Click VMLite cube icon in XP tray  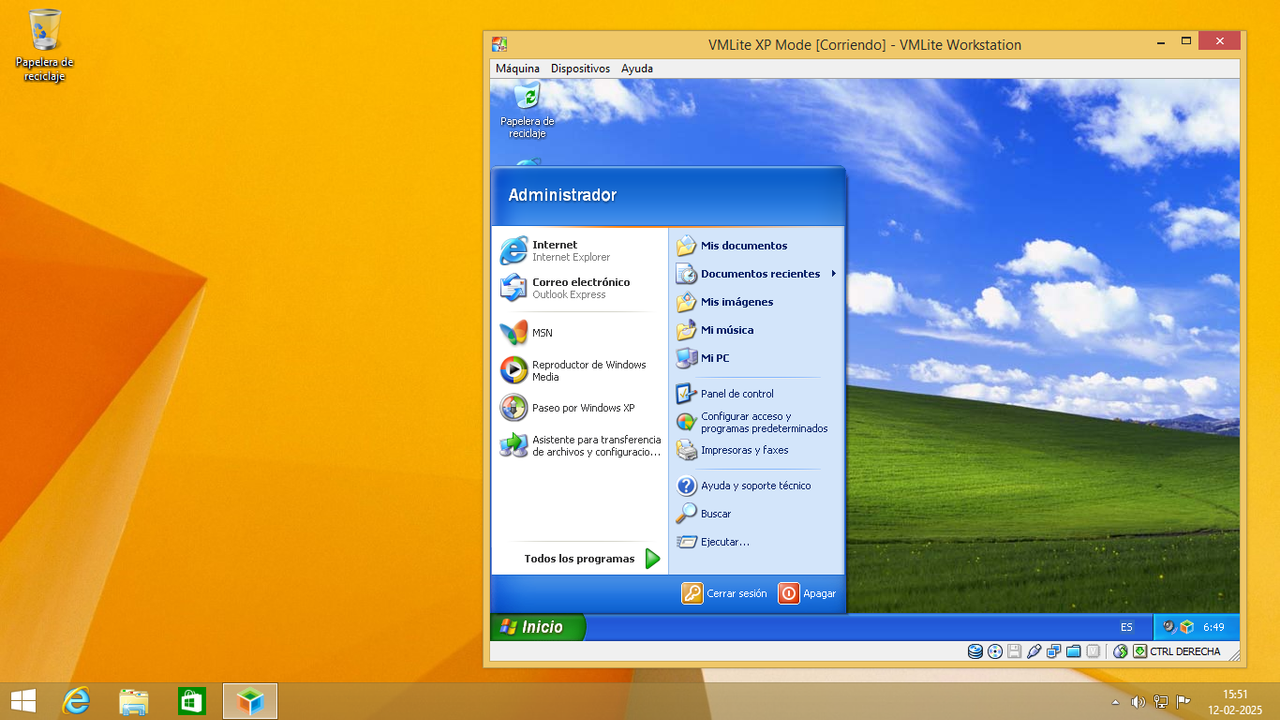[x=1187, y=627]
